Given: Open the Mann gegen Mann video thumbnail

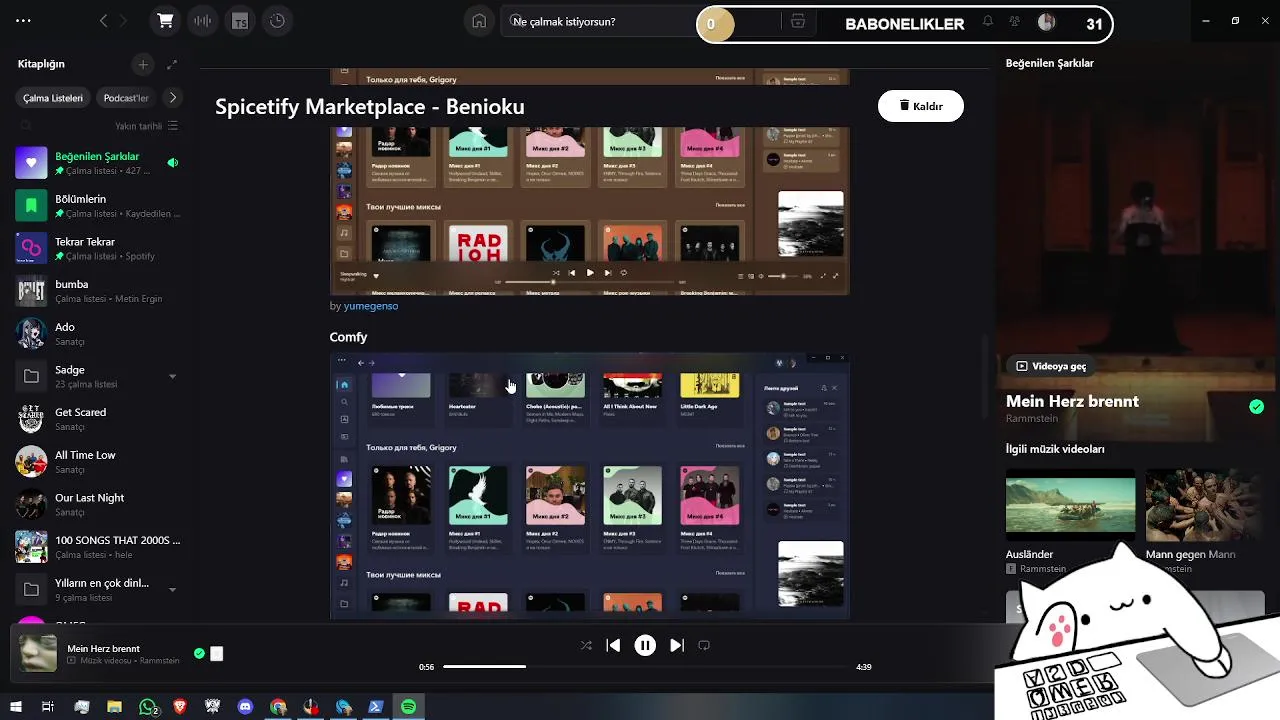Looking at the screenshot, I should pos(1205,505).
